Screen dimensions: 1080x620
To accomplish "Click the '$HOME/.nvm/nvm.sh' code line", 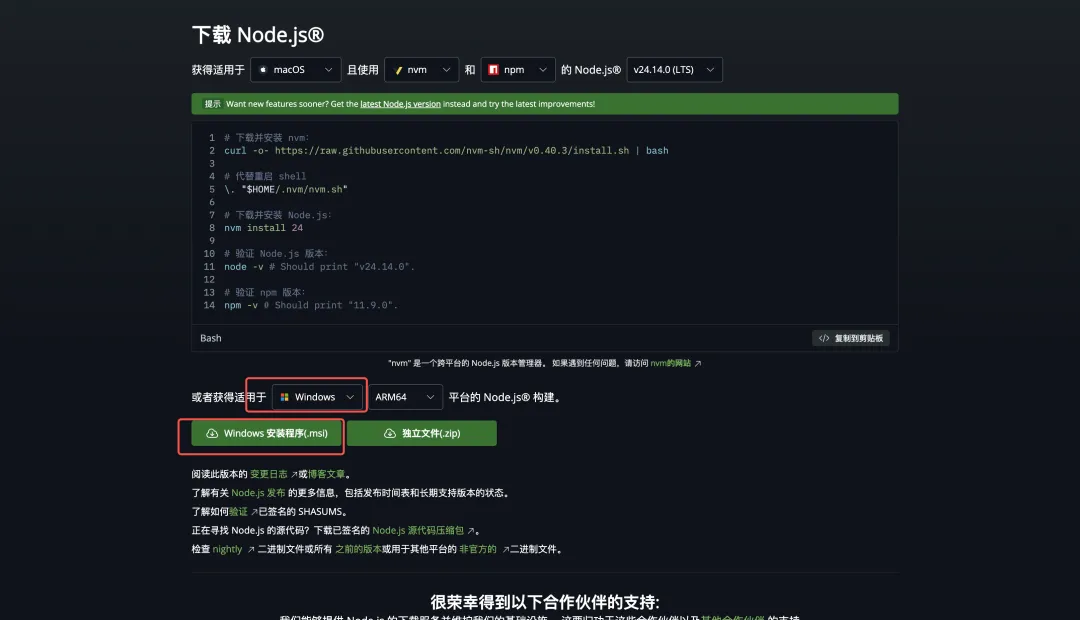I will 286,189.
